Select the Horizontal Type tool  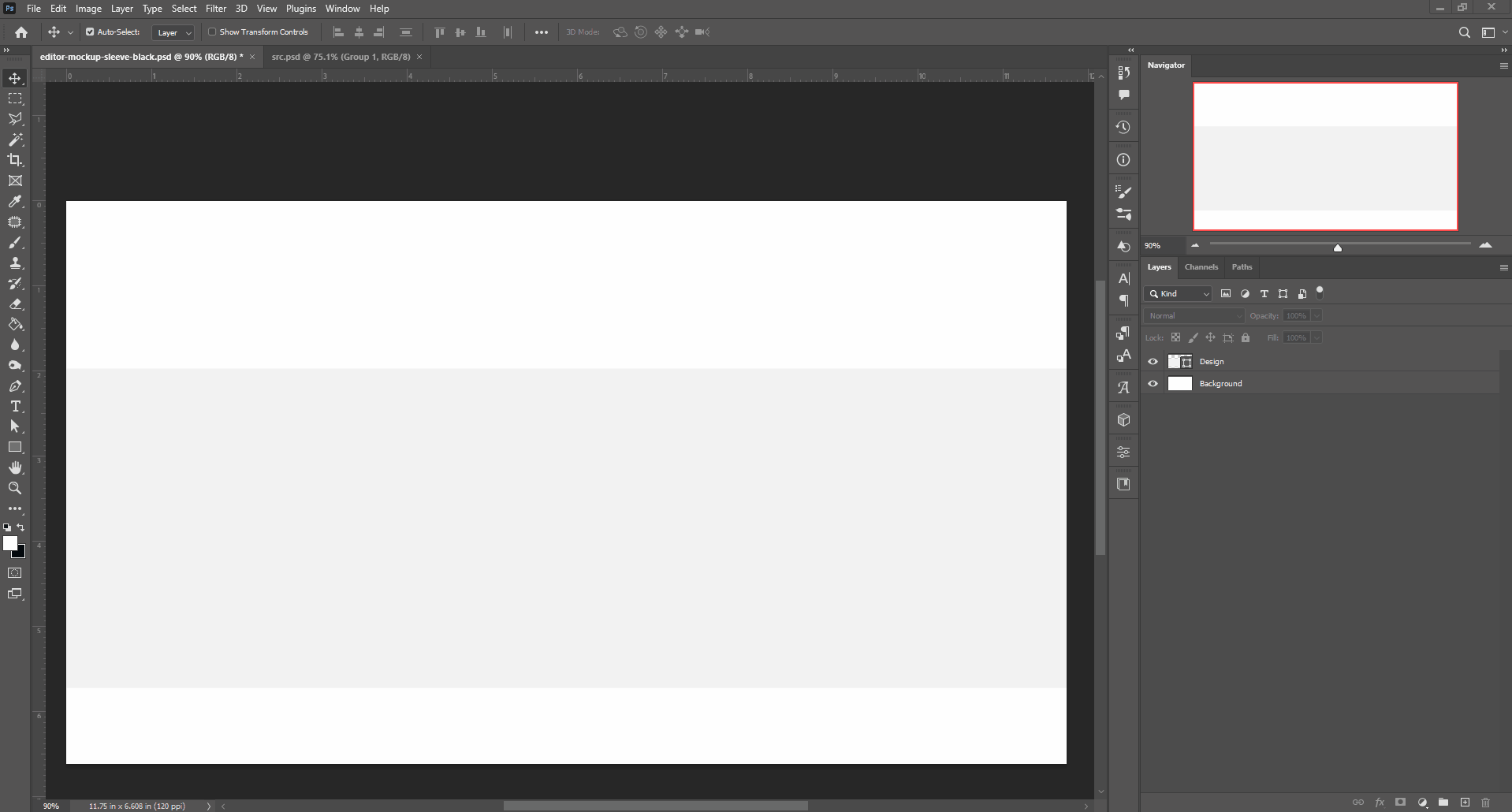coord(14,406)
